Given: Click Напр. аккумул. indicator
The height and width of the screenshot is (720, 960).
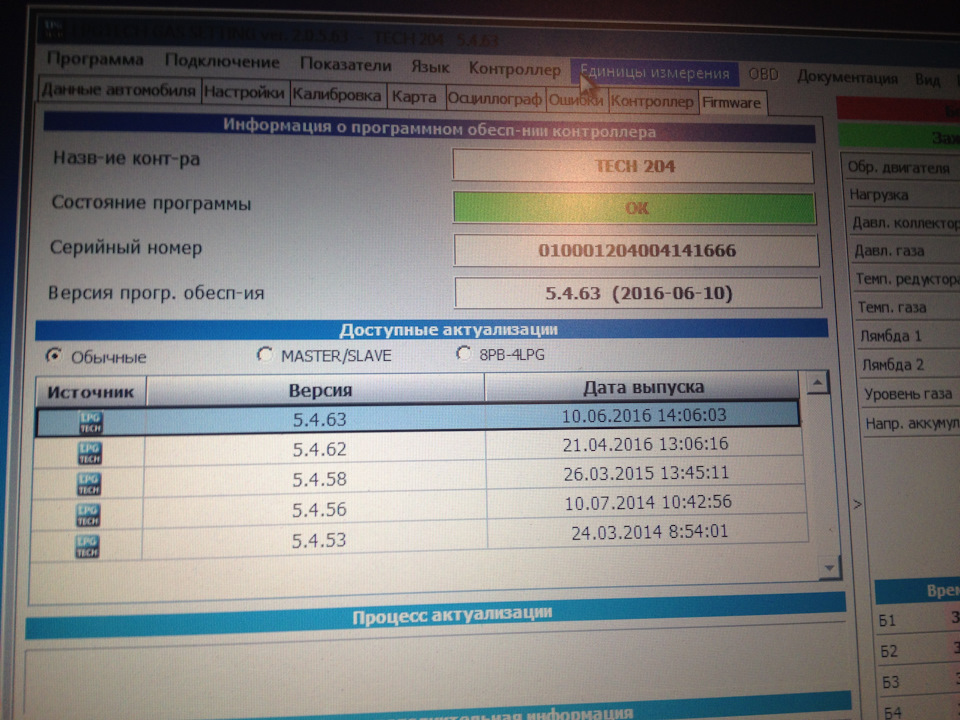Looking at the screenshot, I should 912,422.
